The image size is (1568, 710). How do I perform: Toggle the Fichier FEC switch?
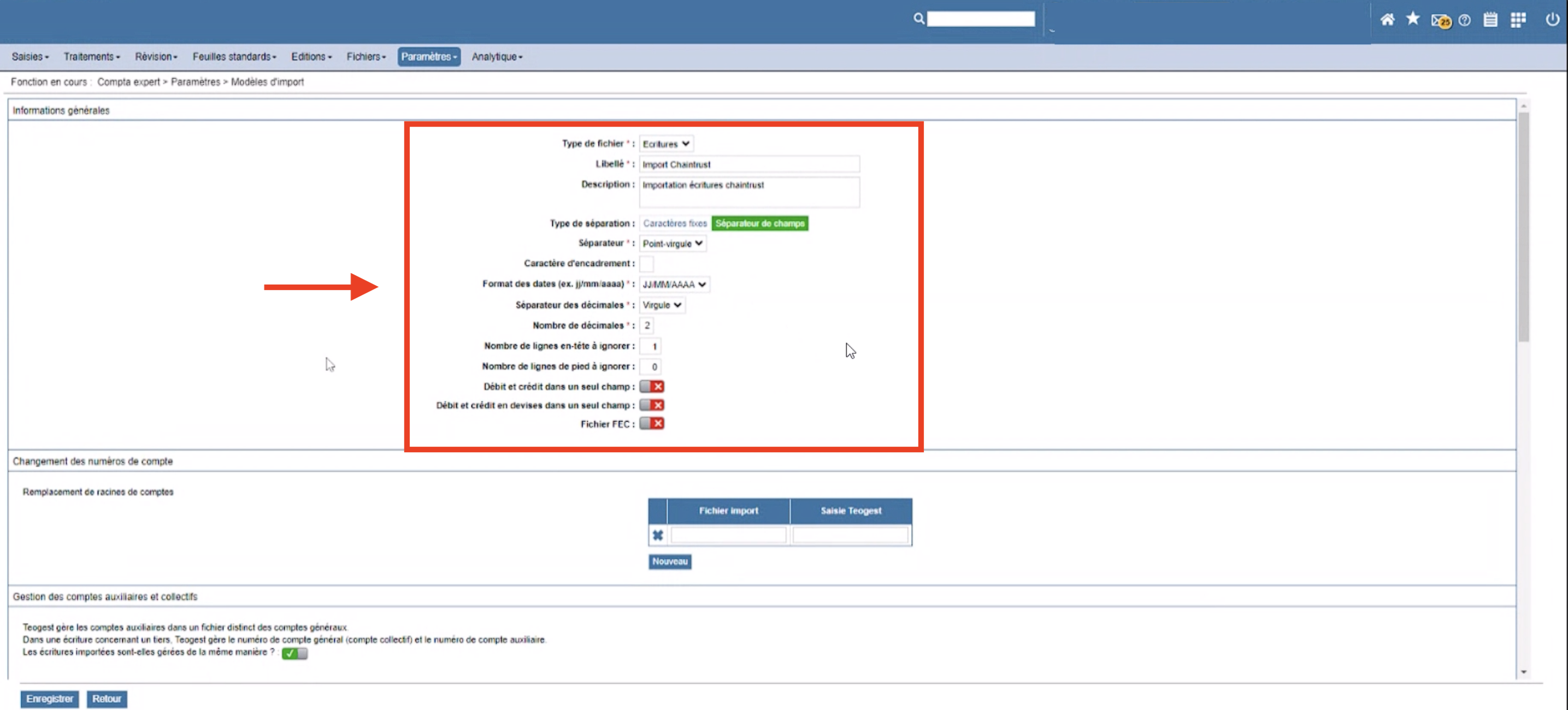click(x=651, y=423)
